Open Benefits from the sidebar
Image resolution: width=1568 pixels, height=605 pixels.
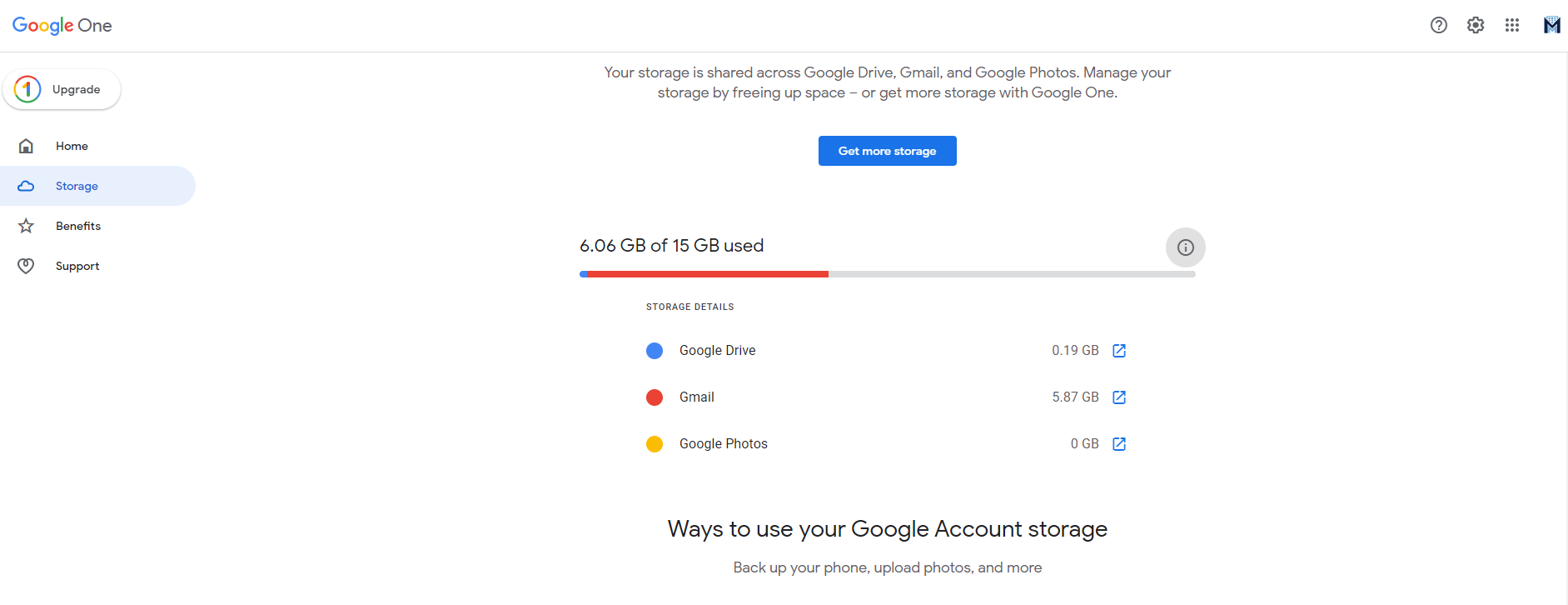[78, 226]
